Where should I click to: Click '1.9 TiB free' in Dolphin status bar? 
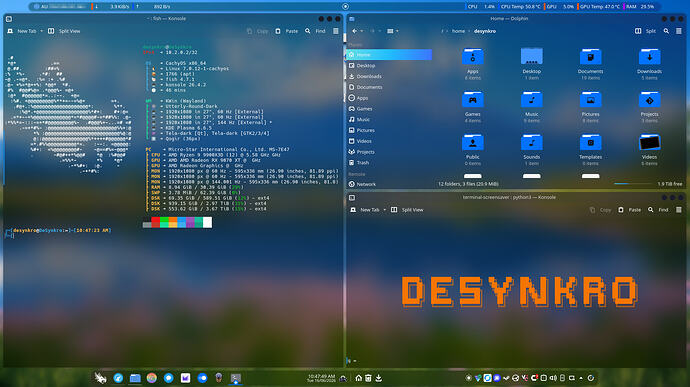click(670, 184)
